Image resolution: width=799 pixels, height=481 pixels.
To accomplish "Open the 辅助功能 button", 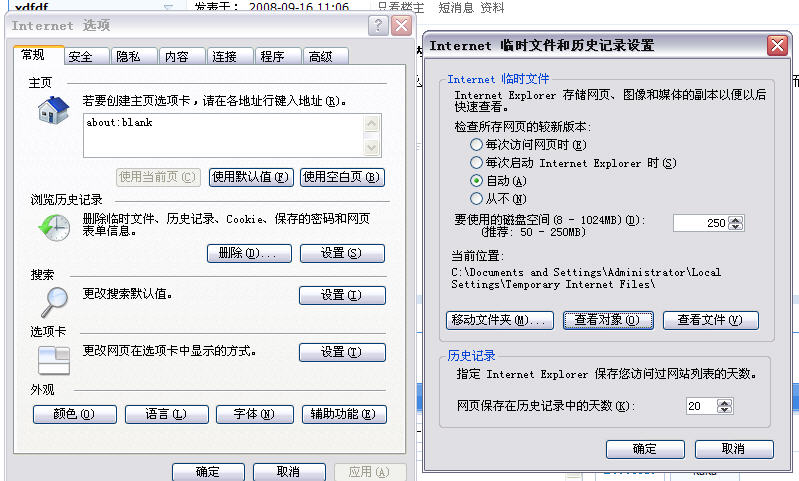I will coord(344,414).
